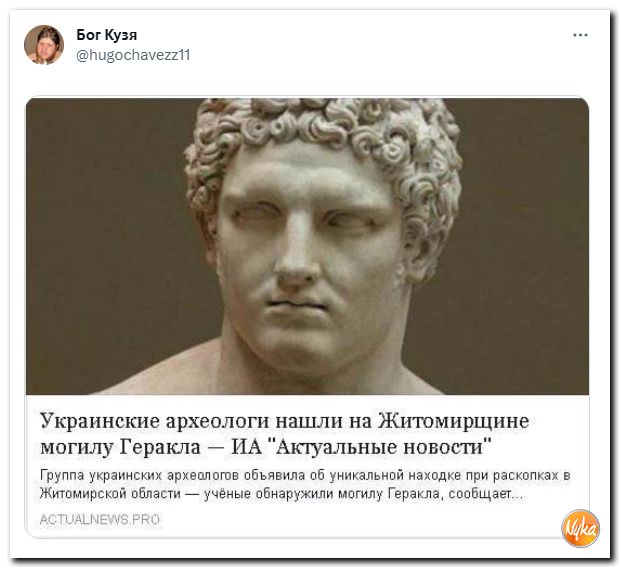Open the ACTUALNEWS.PRO source link
Image resolution: width=621 pixels, height=569 pixels.
(100, 519)
